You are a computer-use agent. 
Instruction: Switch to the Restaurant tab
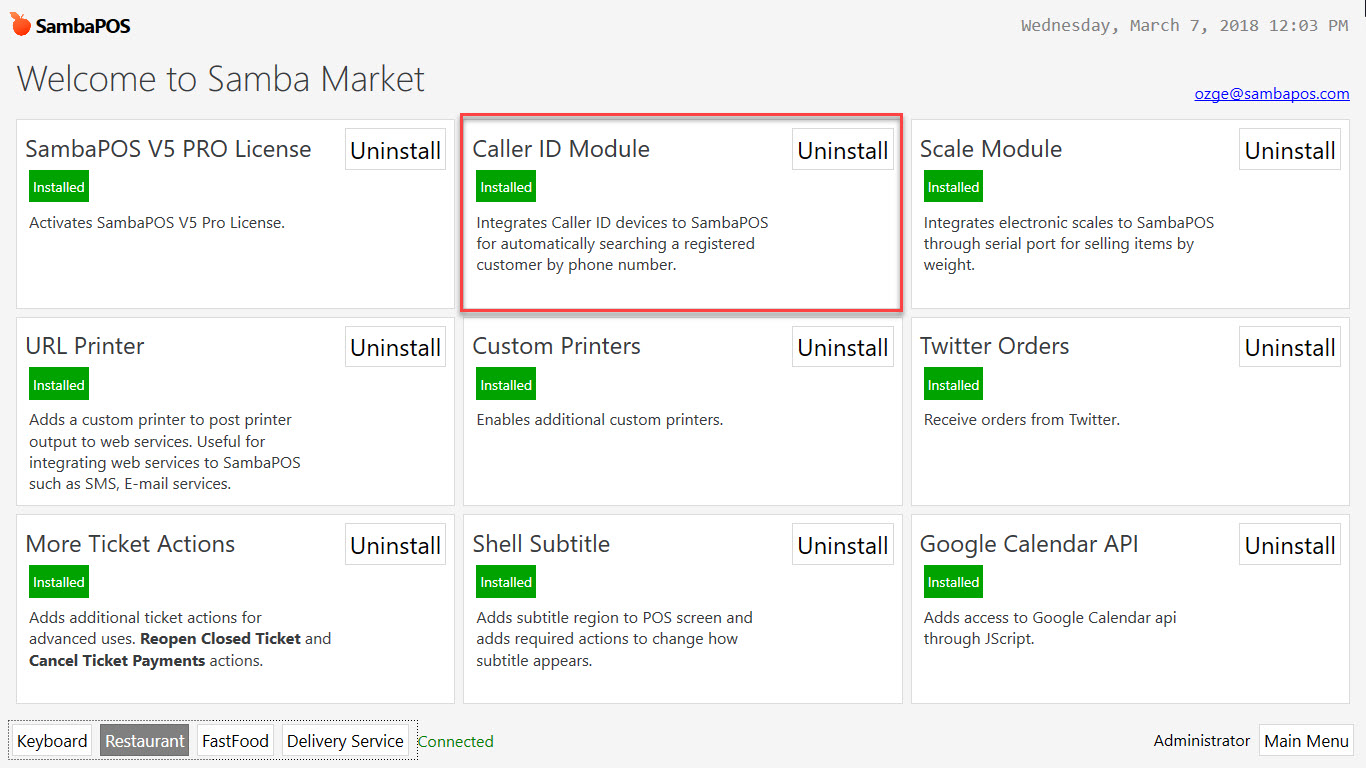pyautogui.click(x=144, y=740)
